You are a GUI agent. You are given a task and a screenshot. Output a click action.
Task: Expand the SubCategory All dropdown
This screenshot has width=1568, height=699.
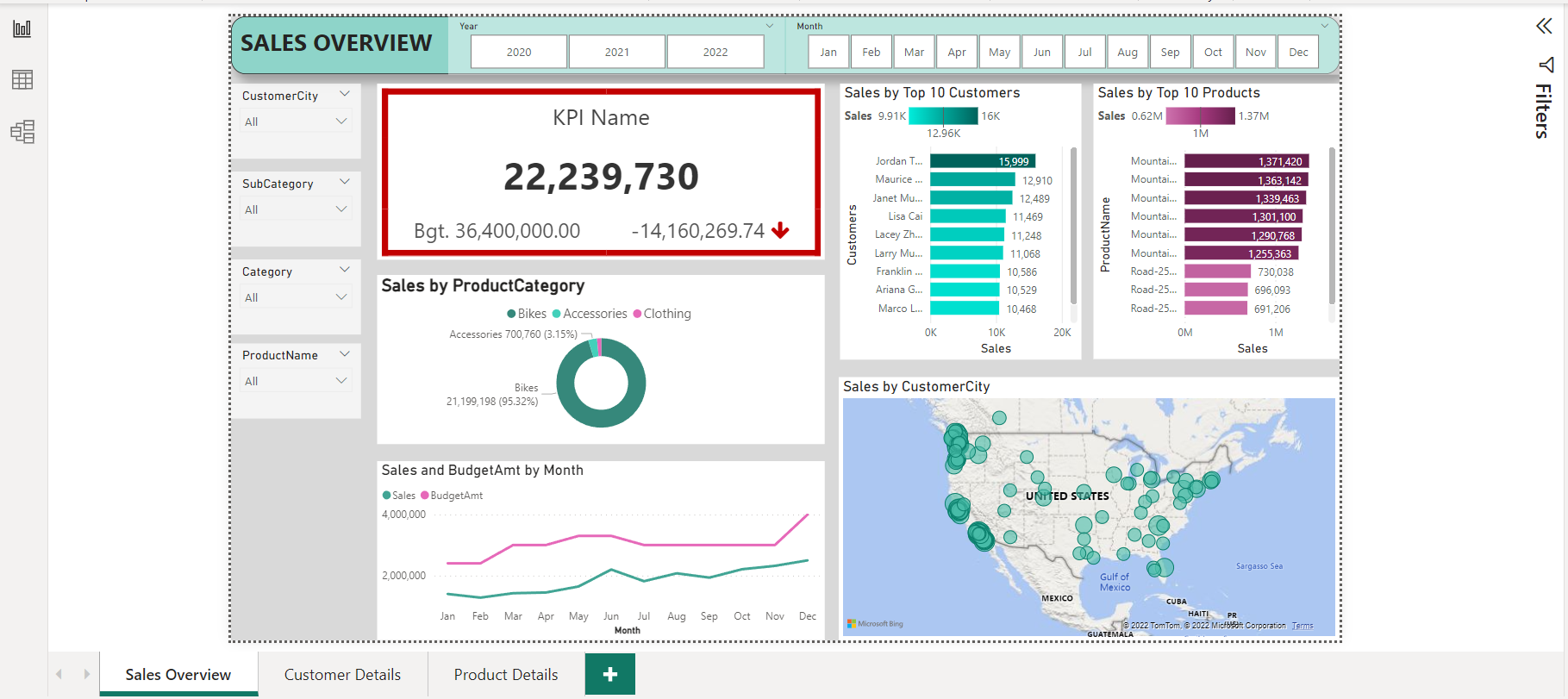point(296,209)
